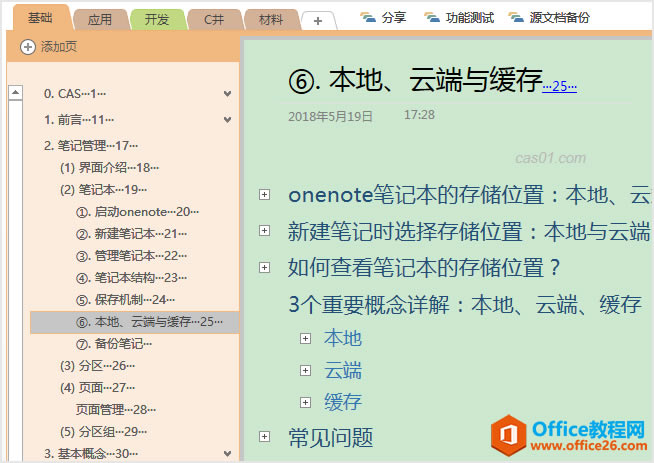Click the page title ⑥. 本地、云端与缓存
The image size is (654, 463).
[415, 80]
